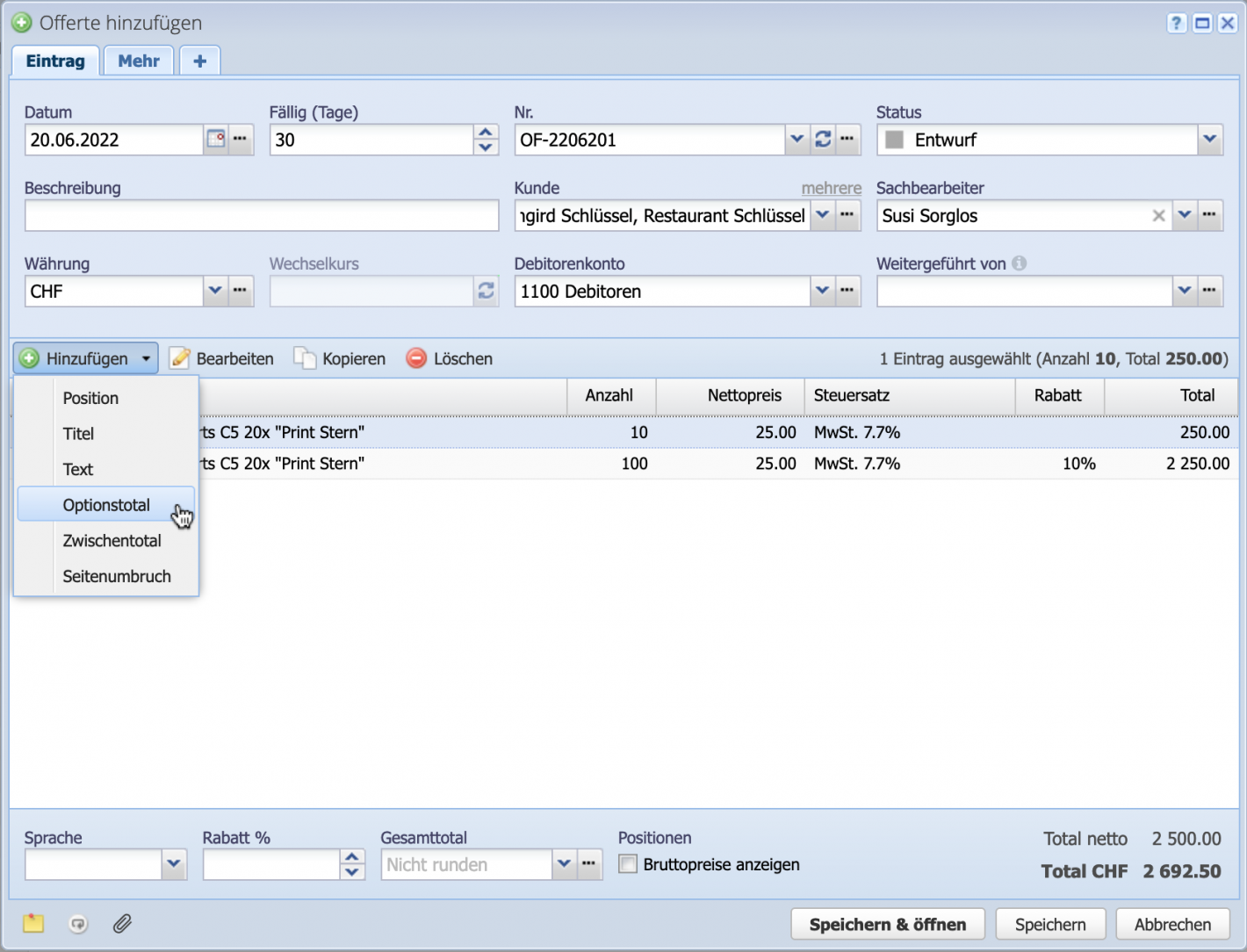Click the Kopieren copy icon
Image resolution: width=1247 pixels, height=952 pixels.
pyautogui.click(x=306, y=357)
